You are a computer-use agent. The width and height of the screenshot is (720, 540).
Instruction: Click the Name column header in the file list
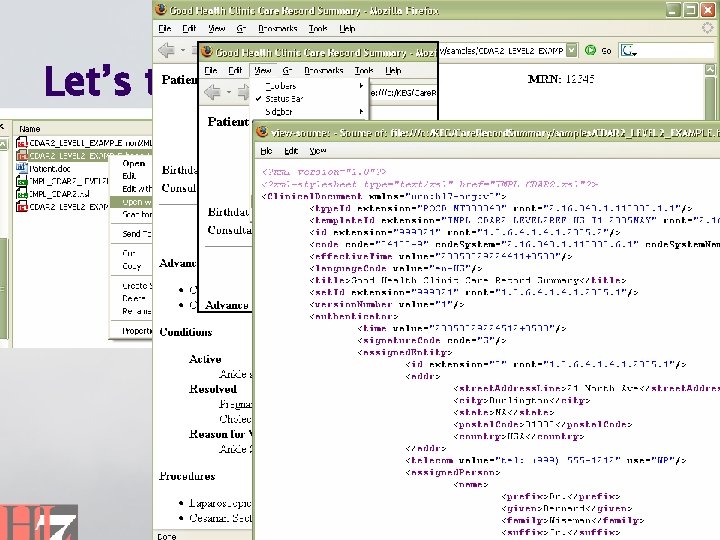pos(30,129)
